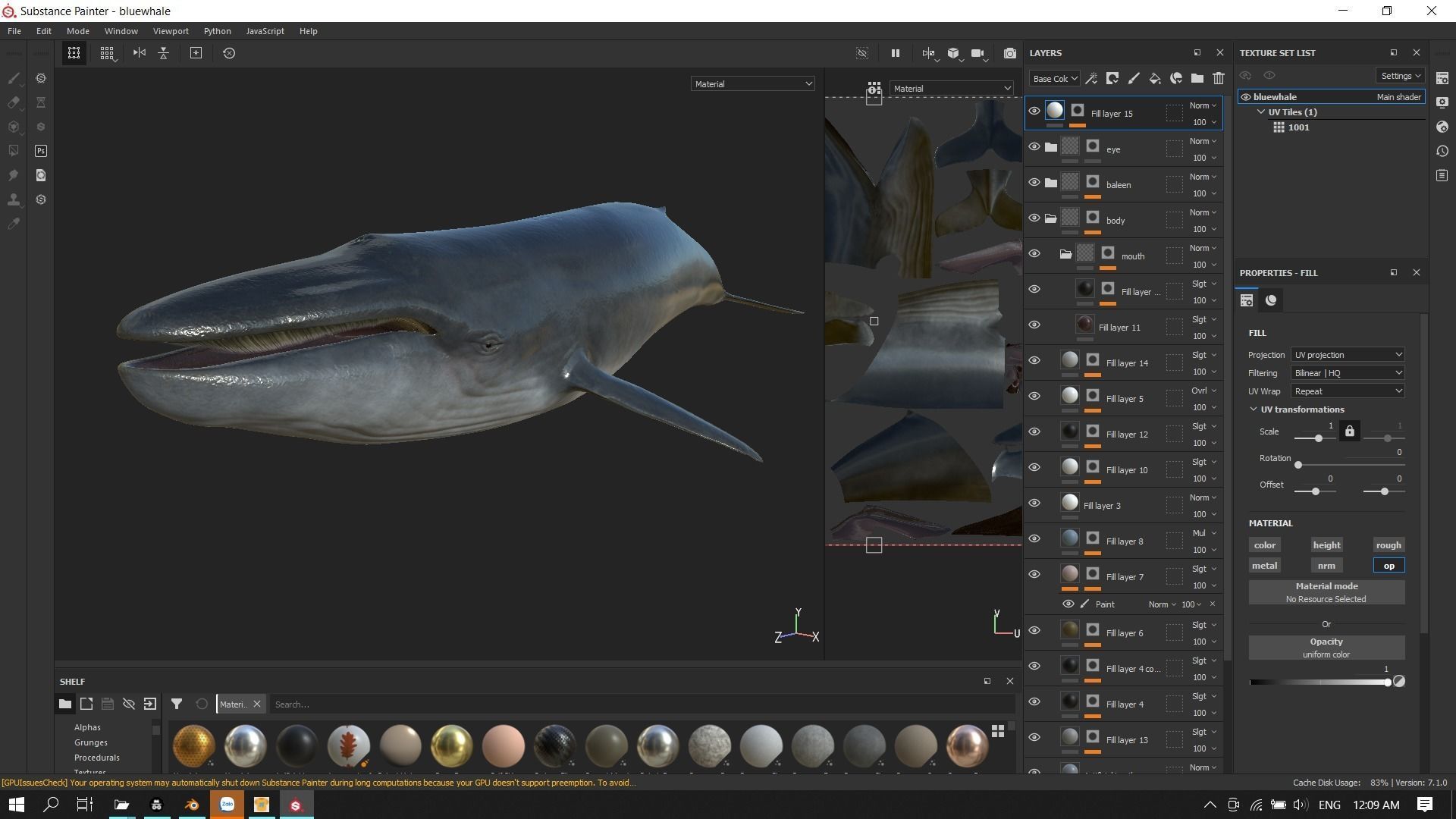Click the video camera settings icon
This screenshot has width=1456, height=819.
pyautogui.click(x=978, y=53)
